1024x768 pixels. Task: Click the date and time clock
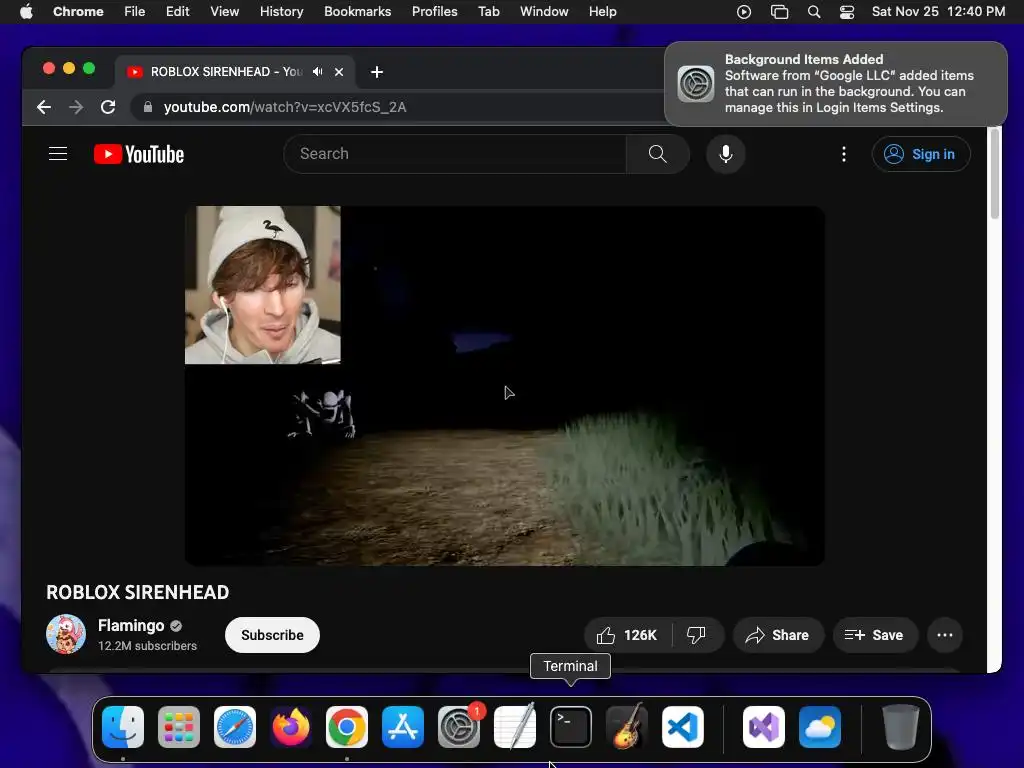[938, 12]
